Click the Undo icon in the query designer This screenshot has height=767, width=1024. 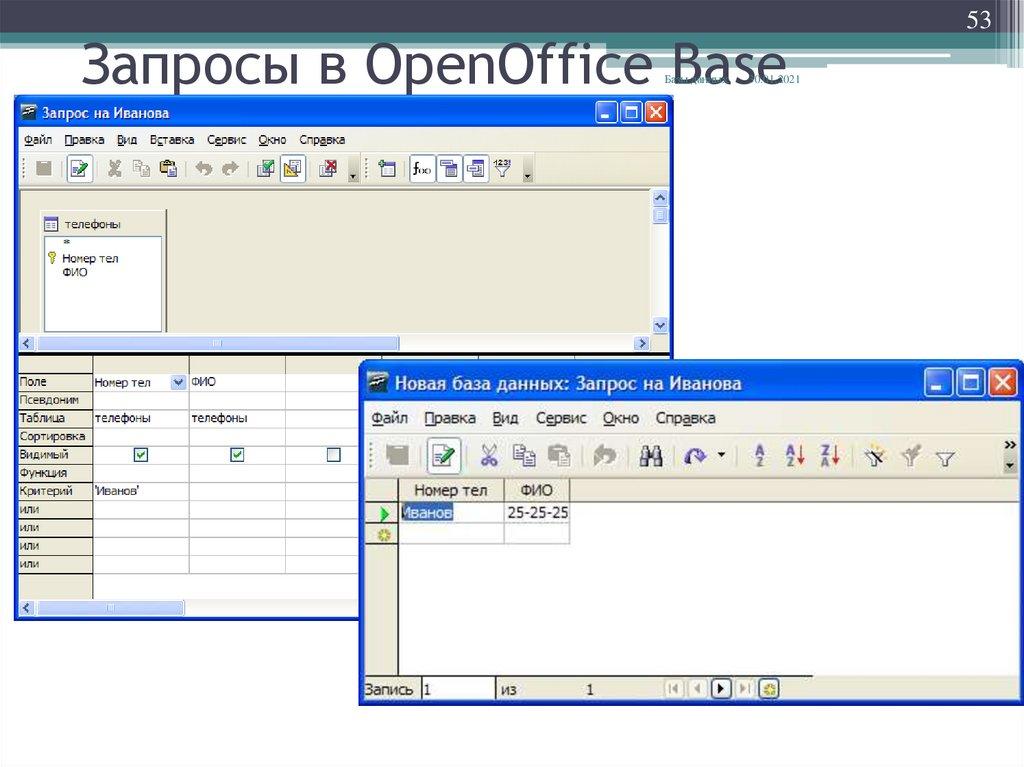click(204, 168)
